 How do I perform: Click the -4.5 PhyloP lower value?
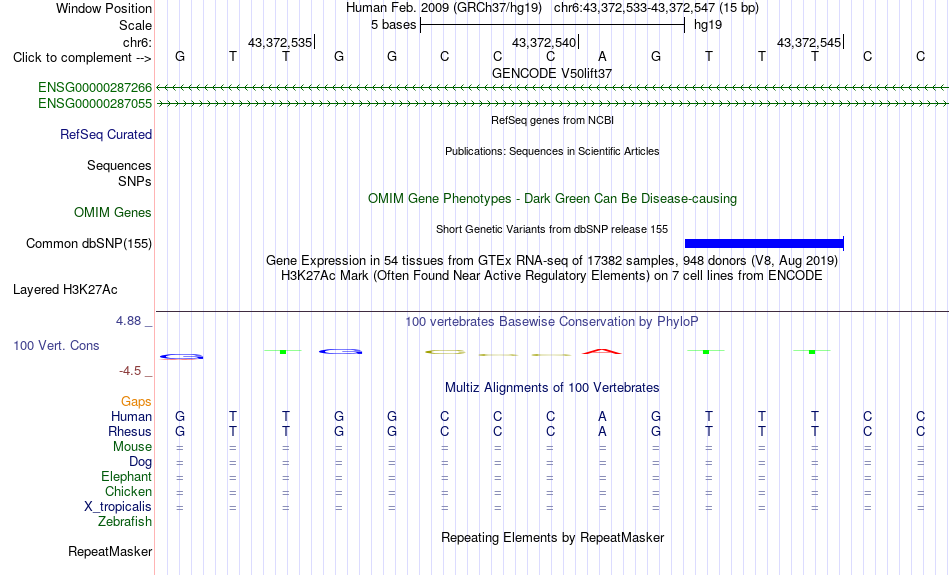(130, 371)
